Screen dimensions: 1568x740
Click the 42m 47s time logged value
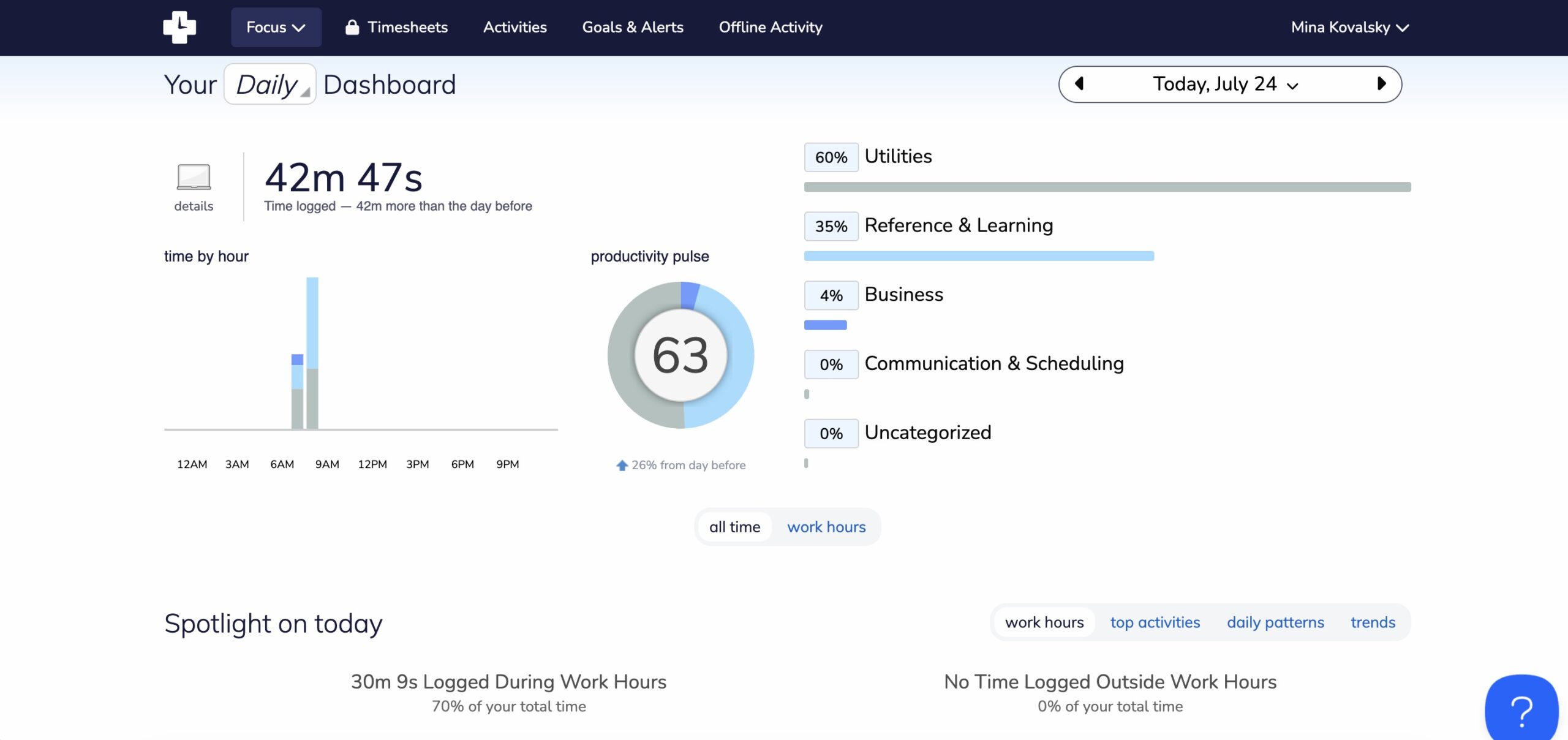click(344, 178)
